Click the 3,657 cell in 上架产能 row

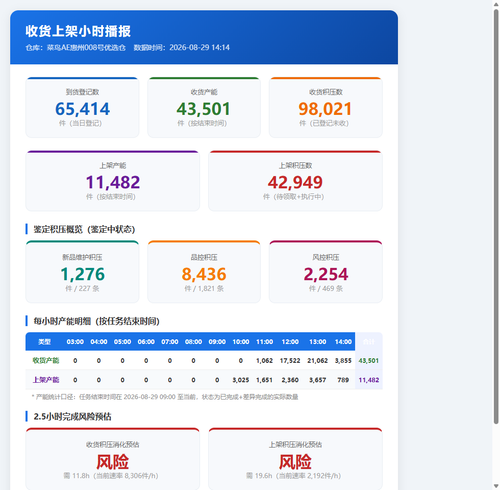tap(318, 380)
